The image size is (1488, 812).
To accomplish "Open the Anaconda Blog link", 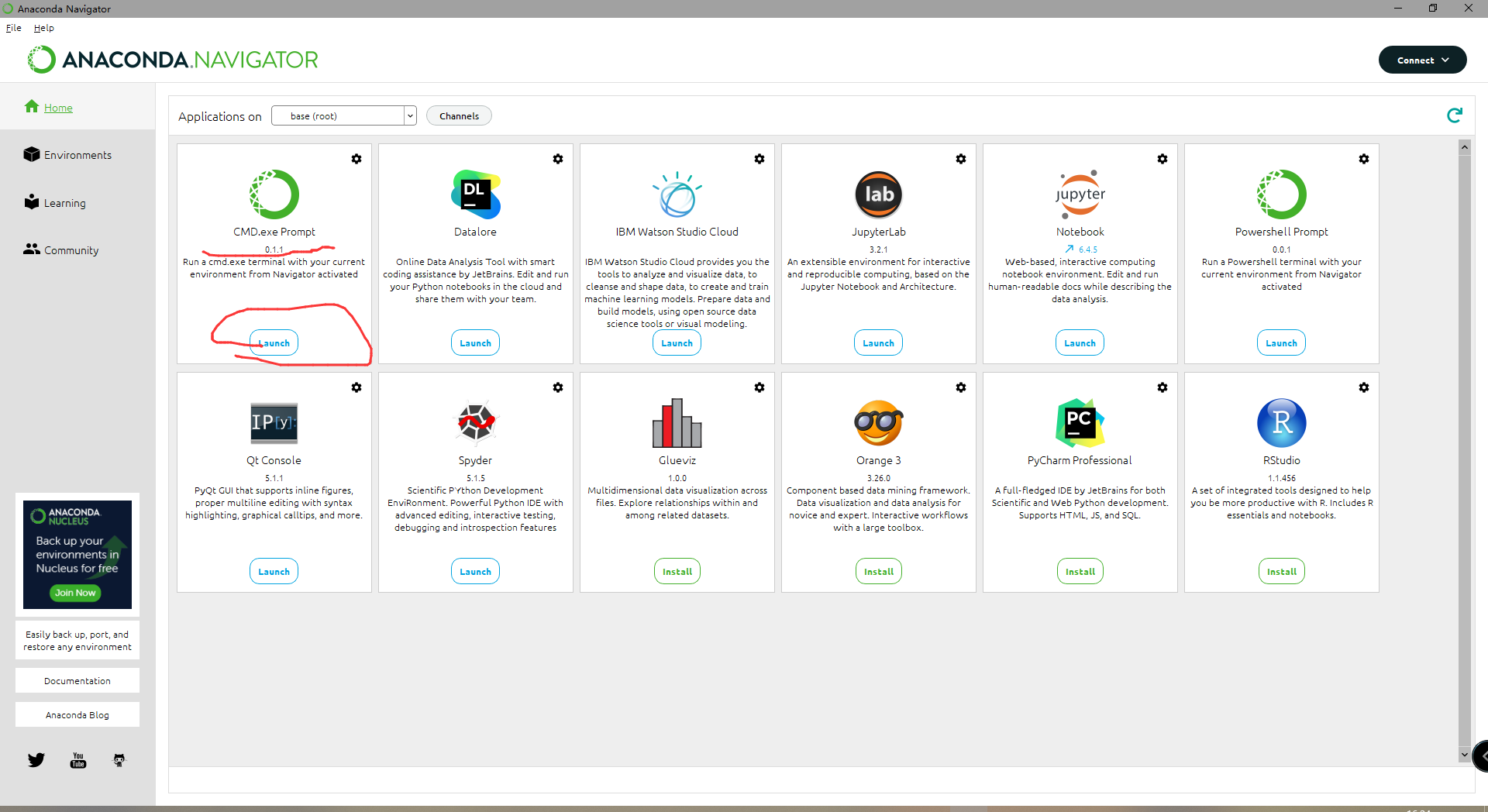I will point(77,714).
